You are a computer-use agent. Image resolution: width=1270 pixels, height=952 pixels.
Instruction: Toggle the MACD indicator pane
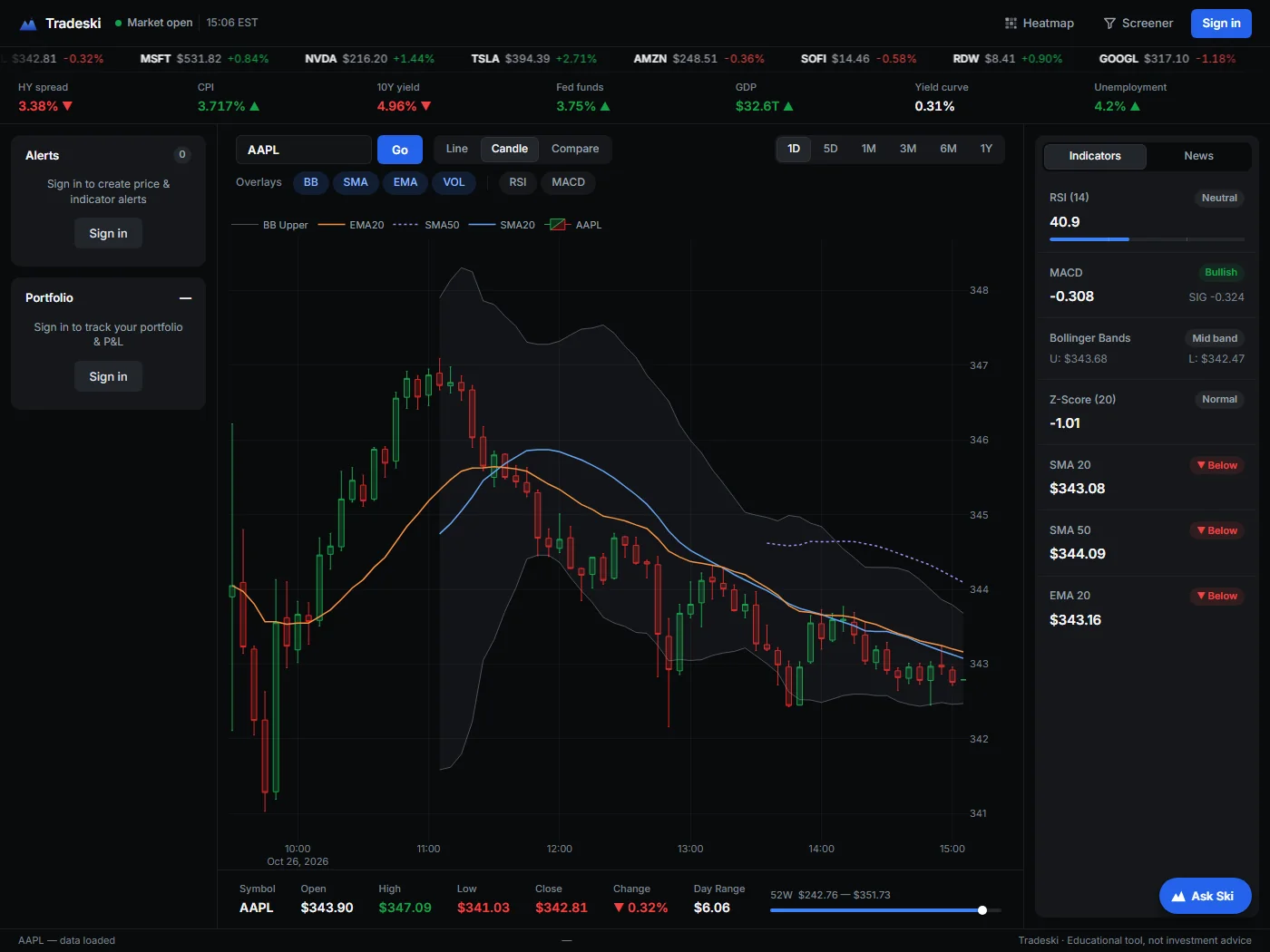pos(569,182)
